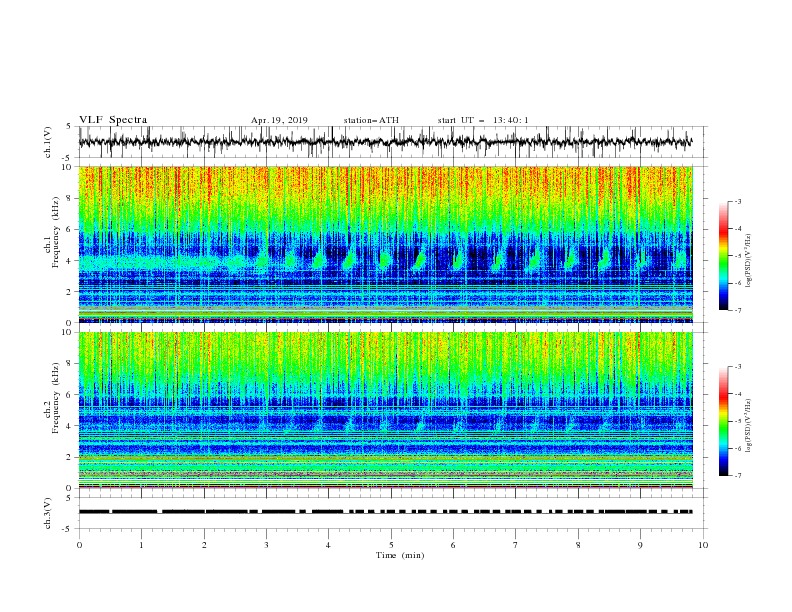Click the "-7" label on upper colorbar
792x612 pixels.
click(738, 311)
